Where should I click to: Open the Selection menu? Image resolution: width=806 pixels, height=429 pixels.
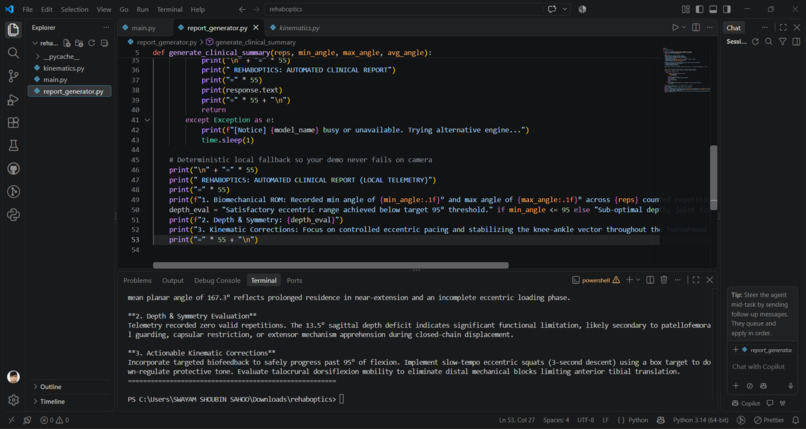point(75,9)
